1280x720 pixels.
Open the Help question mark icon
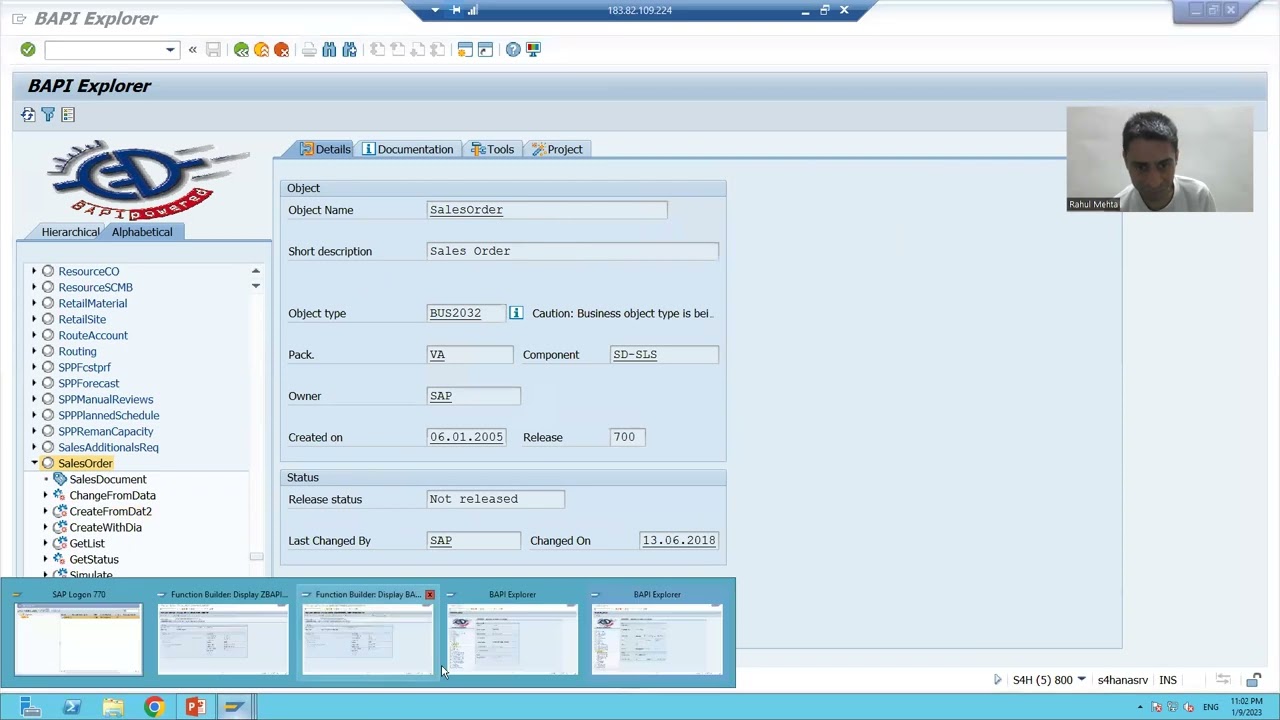513,49
